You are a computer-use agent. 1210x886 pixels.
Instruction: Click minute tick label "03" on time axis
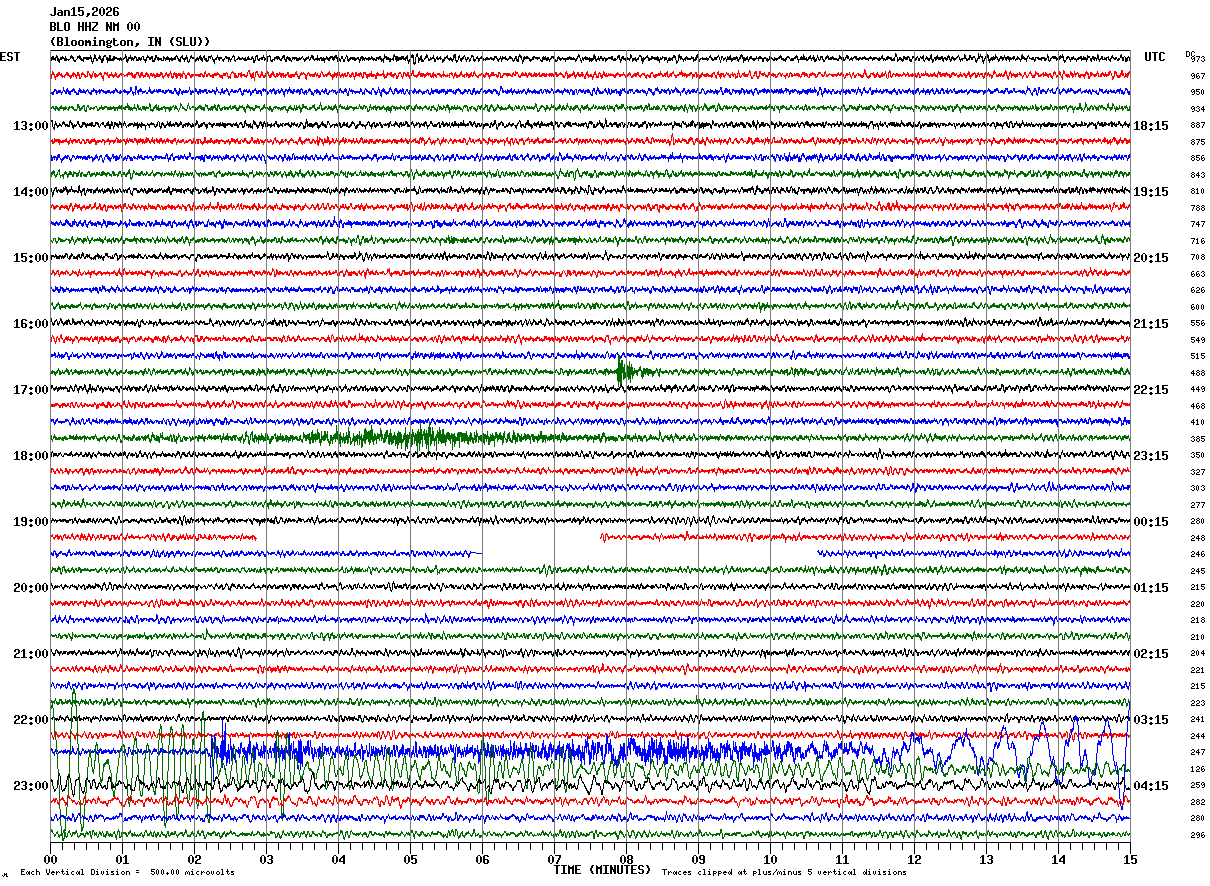[x=266, y=859]
